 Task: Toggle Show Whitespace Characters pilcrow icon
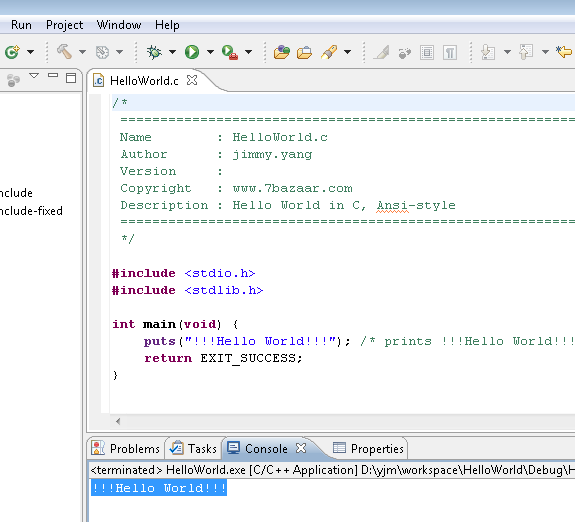coord(450,52)
